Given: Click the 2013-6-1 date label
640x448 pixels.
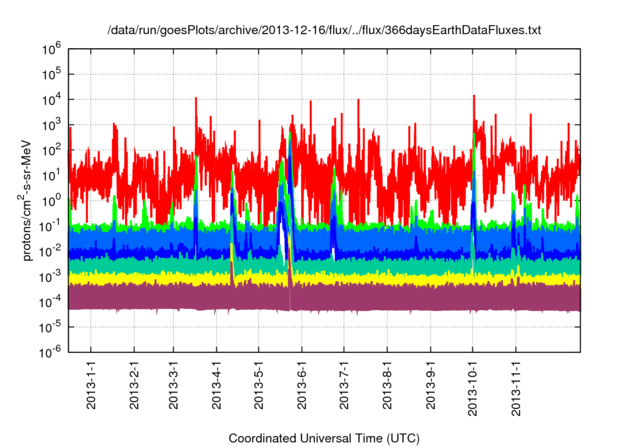Looking at the screenshot, I should [x=302, y=385].
